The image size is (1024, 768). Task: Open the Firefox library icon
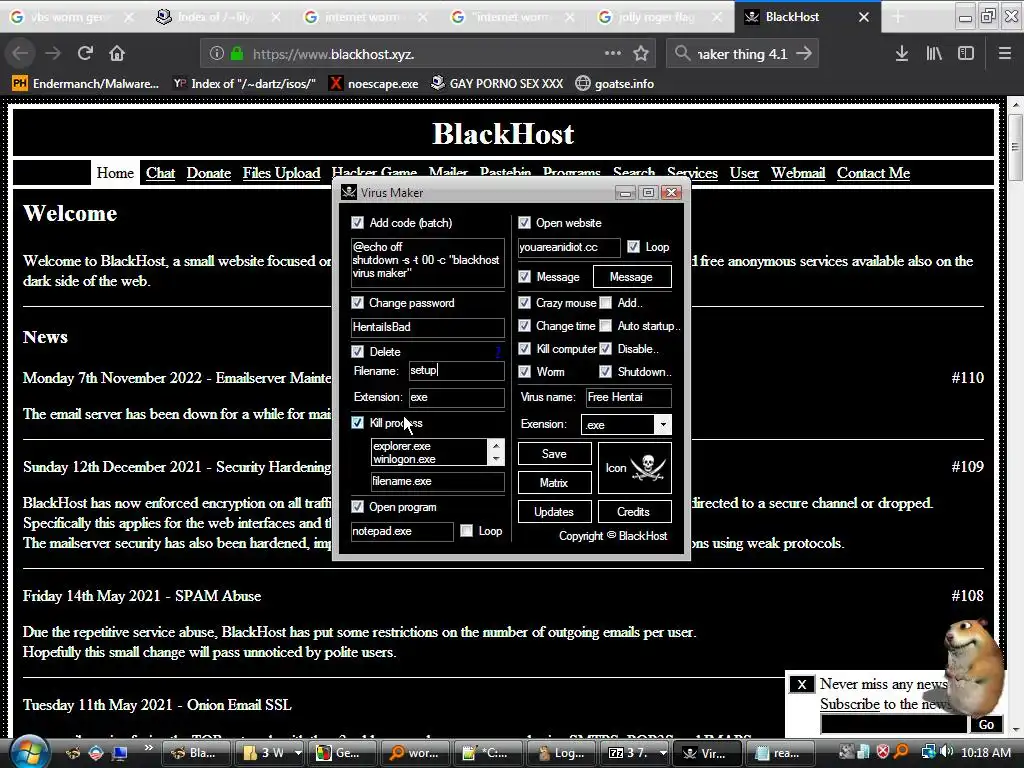point(934,54)
